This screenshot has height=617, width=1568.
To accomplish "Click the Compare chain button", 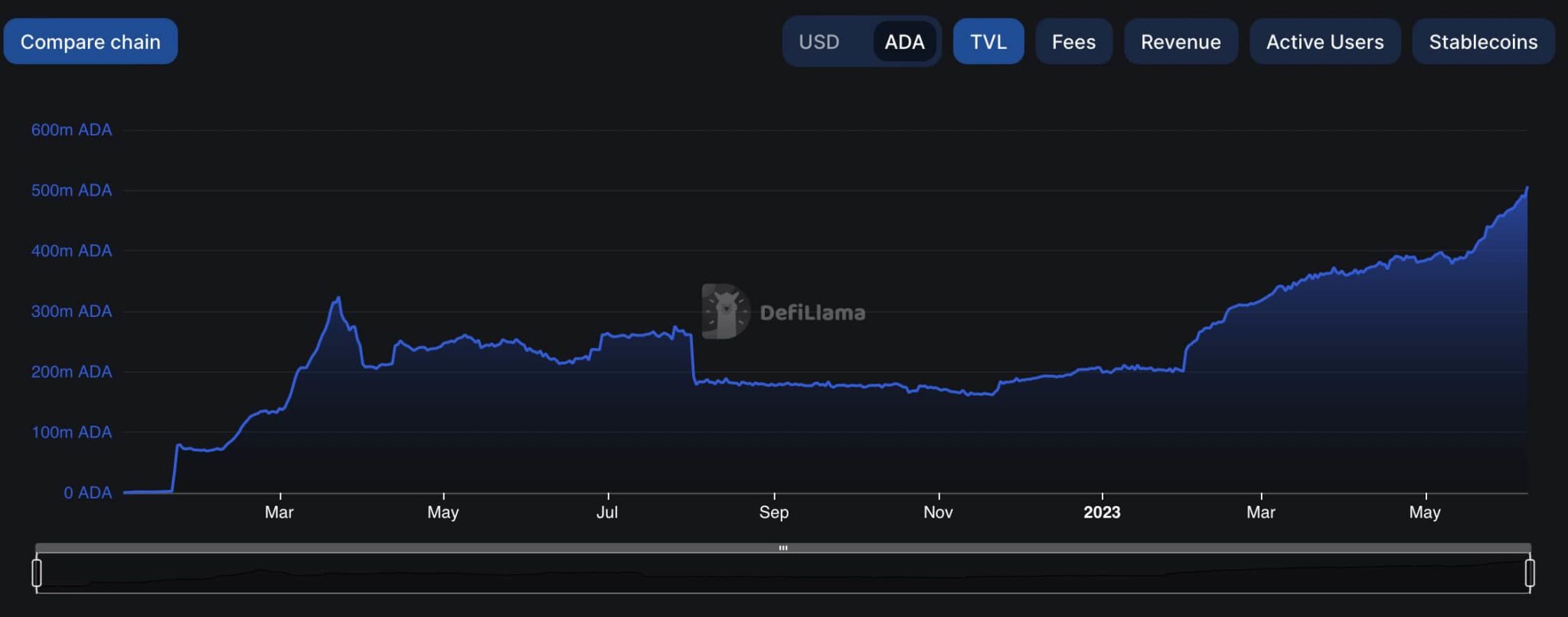I will pyautogui.click(x=90, y=41).
